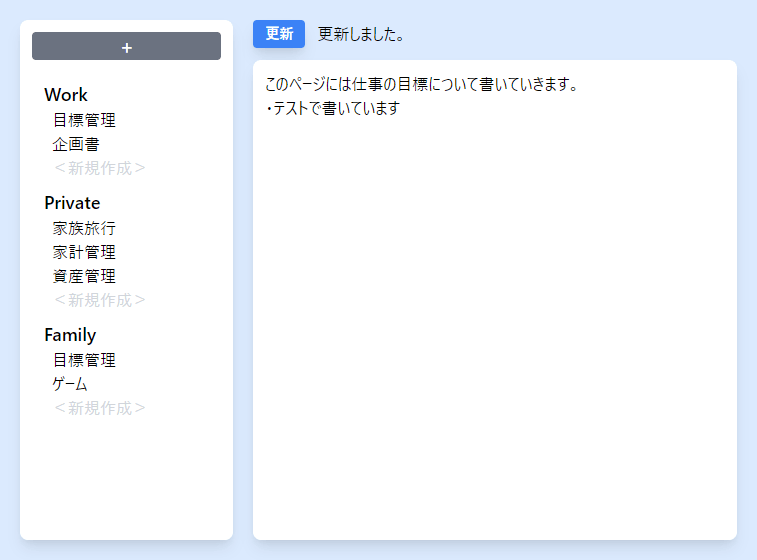This screenshot has height=560, width=757.
Task: Click the blue 更新 button
Action: [x=279, y=34]
